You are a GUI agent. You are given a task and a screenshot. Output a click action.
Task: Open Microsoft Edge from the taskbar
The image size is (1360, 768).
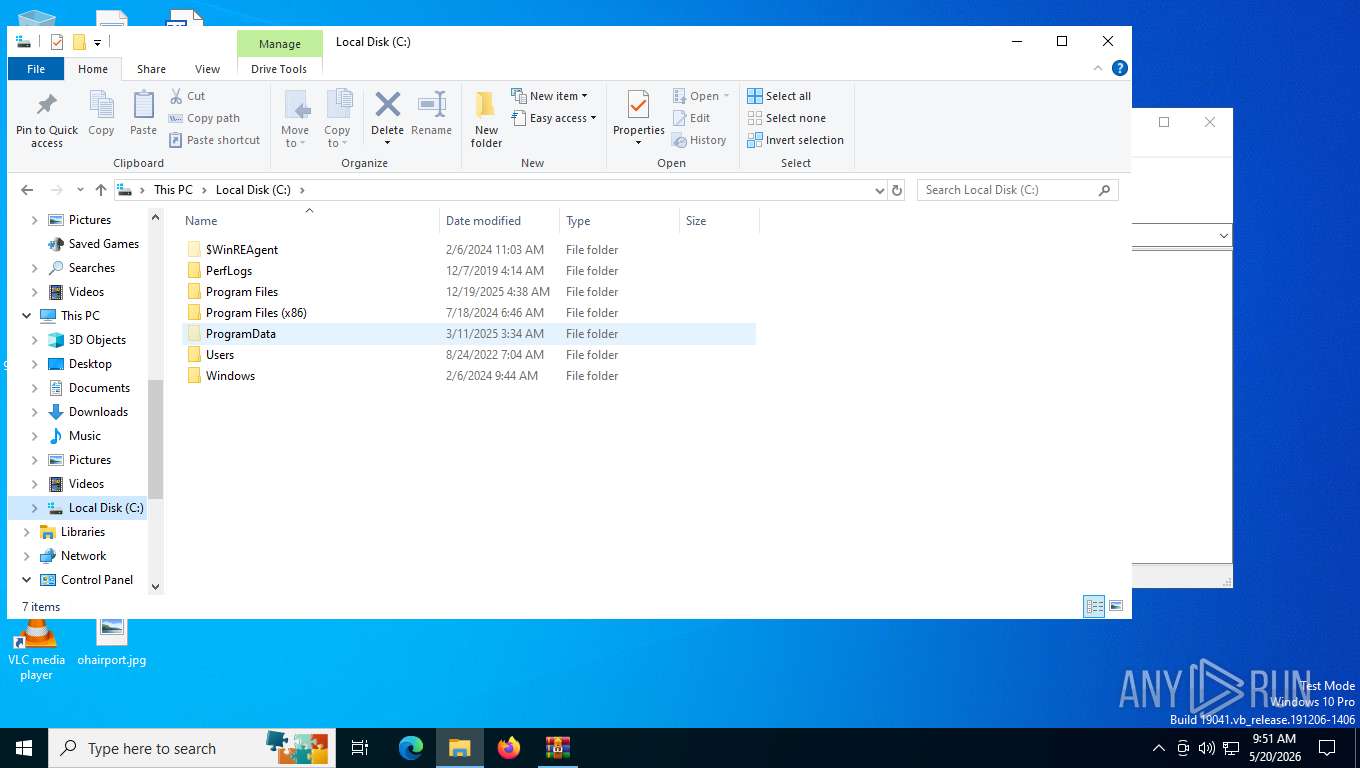point(411,748)
